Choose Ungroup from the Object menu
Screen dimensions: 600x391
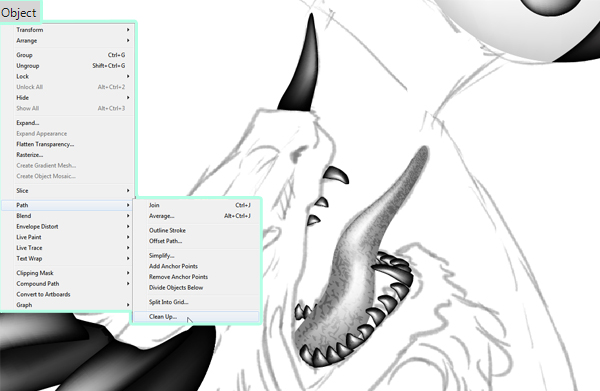click(x=67, y=66)
